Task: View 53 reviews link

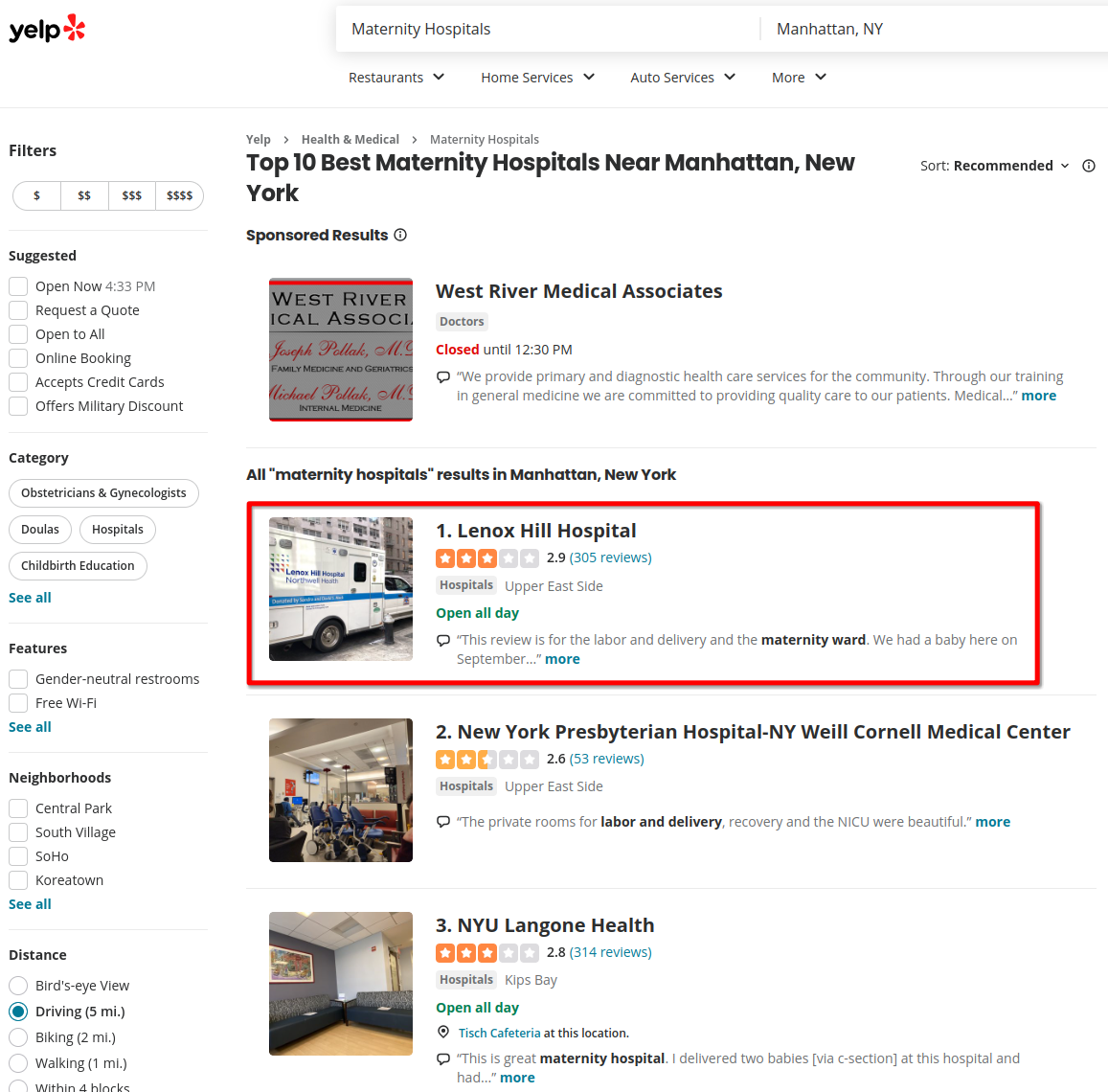Action: (607, 759)
